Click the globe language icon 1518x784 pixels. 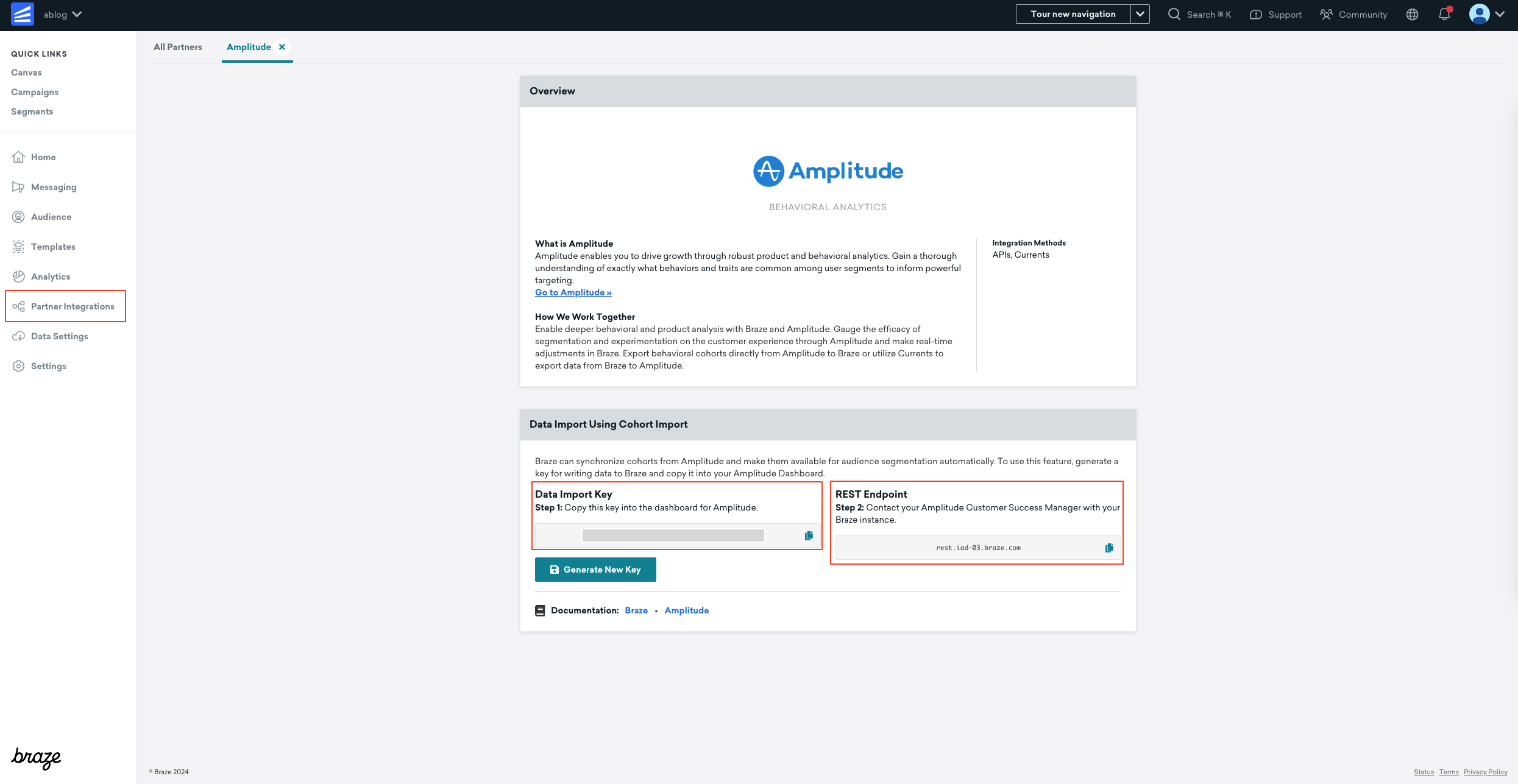tap(1412, 15)
